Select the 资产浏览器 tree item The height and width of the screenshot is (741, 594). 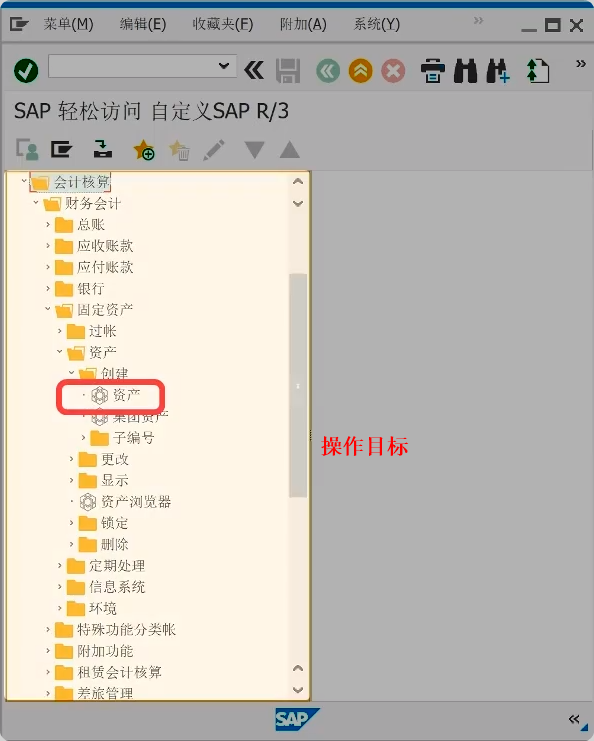point(126,502)
